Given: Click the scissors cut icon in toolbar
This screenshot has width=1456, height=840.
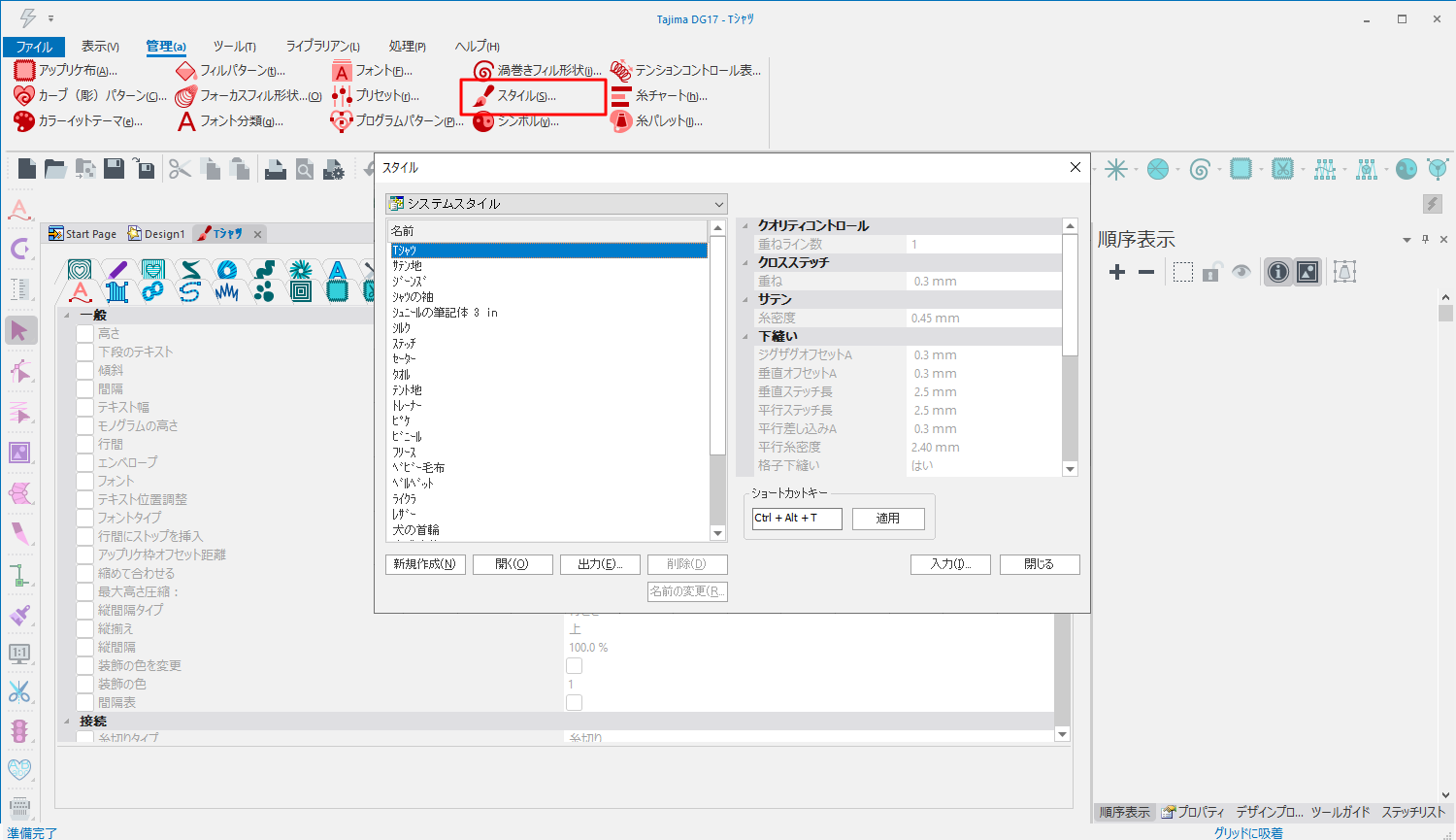Looking at the screenshot, I should (x=180, y=170).
